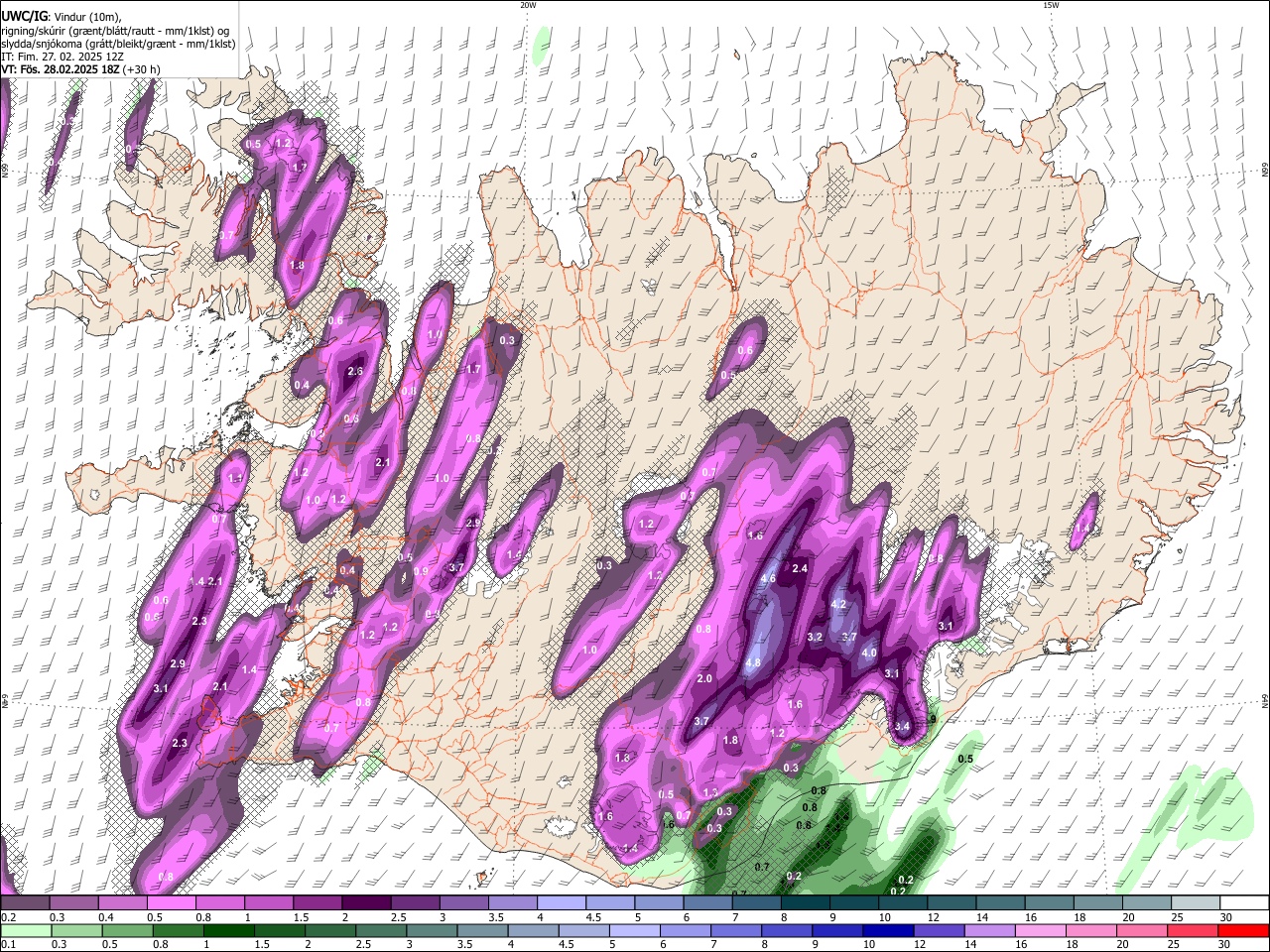
Task: Click the light violet 14–16 swatch in the rain legend
Action: coord(990,930)
